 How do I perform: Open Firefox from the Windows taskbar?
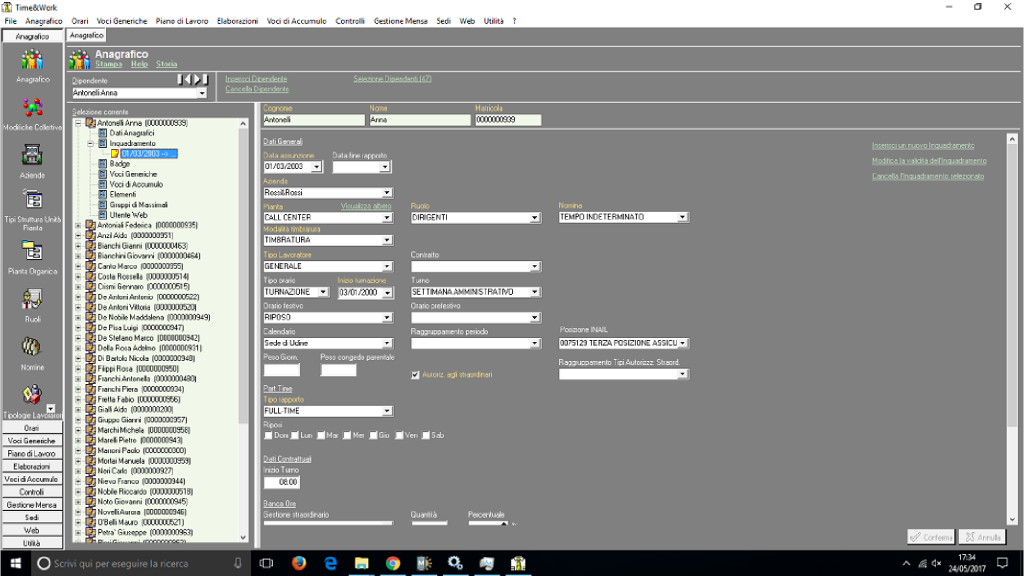click(x=298, y=564)
